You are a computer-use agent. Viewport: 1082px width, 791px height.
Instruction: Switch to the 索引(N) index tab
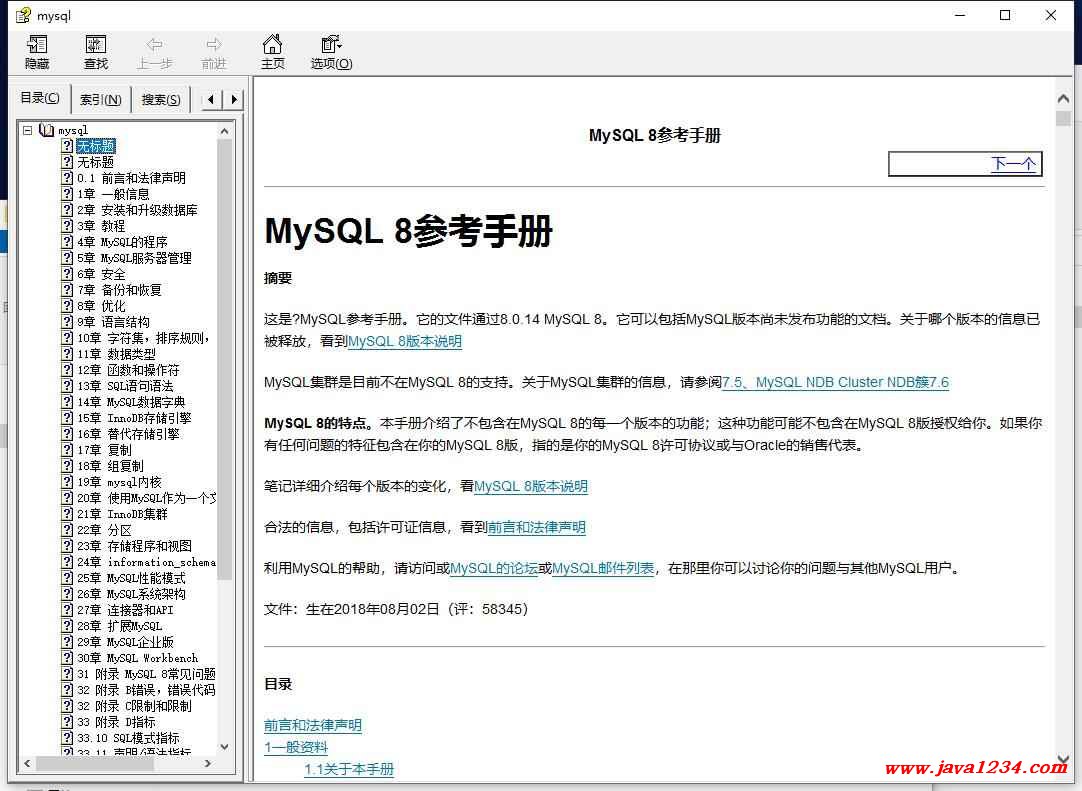click(x=101, y=99)
